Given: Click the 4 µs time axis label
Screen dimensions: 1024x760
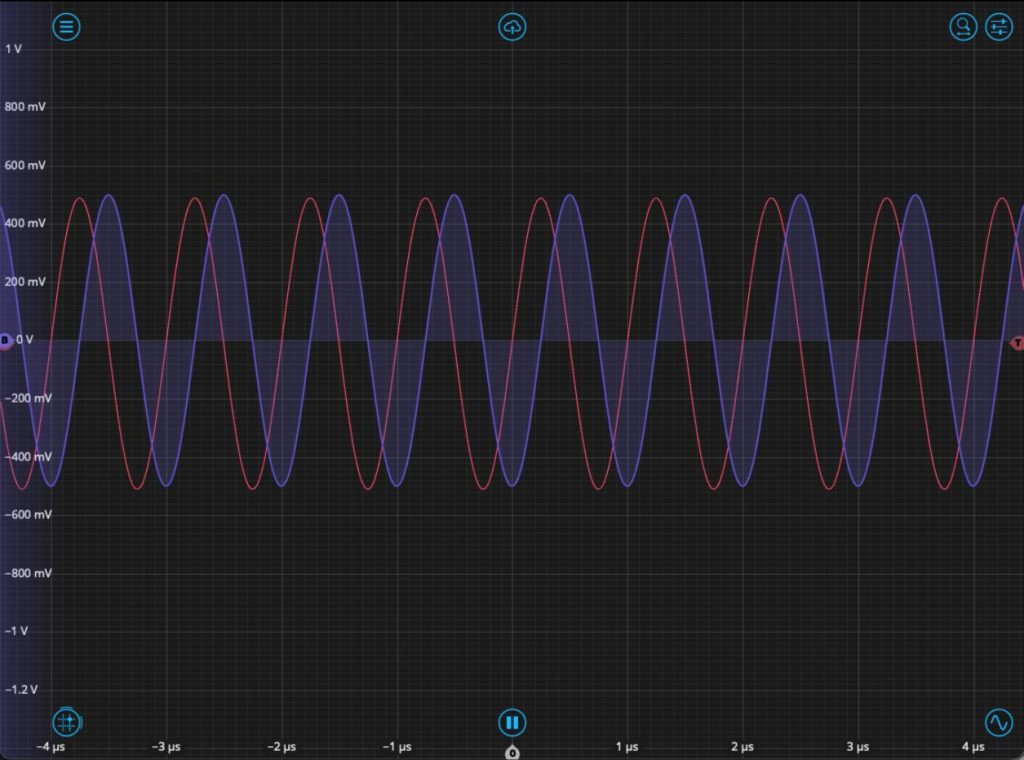Looking at the screenshot, I should 972,747.
